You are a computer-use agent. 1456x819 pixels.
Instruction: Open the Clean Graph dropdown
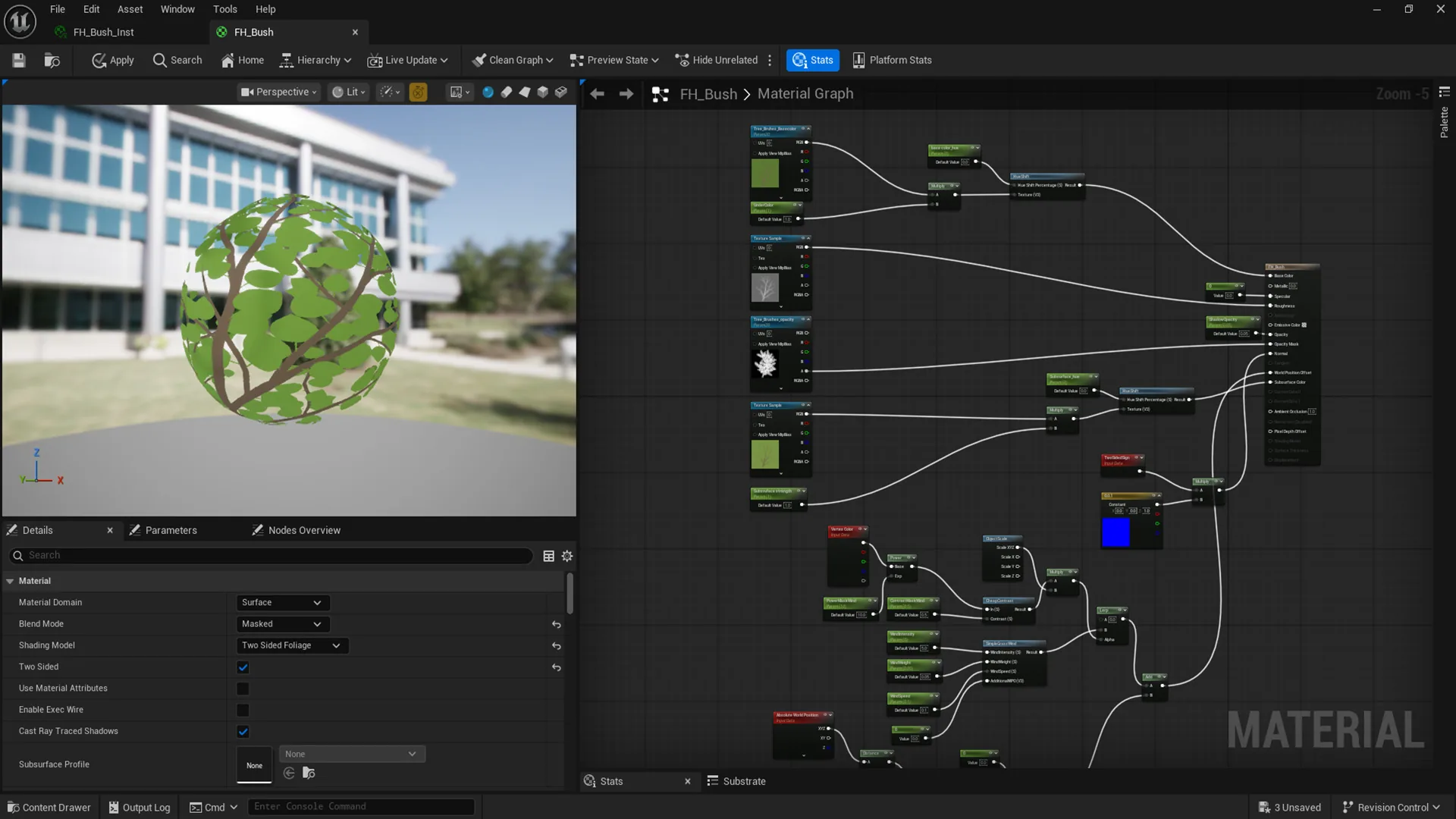tap(513, 61)
